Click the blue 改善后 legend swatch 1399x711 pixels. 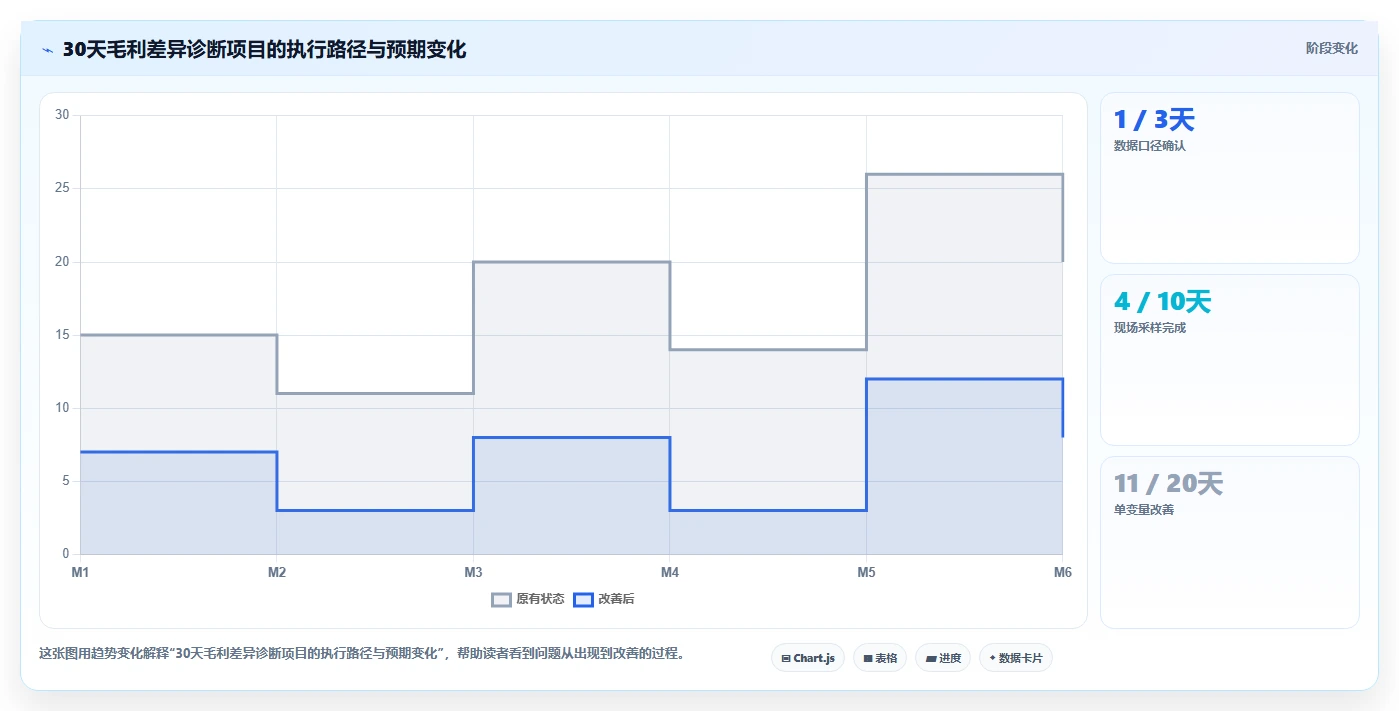tap(583, 599)
